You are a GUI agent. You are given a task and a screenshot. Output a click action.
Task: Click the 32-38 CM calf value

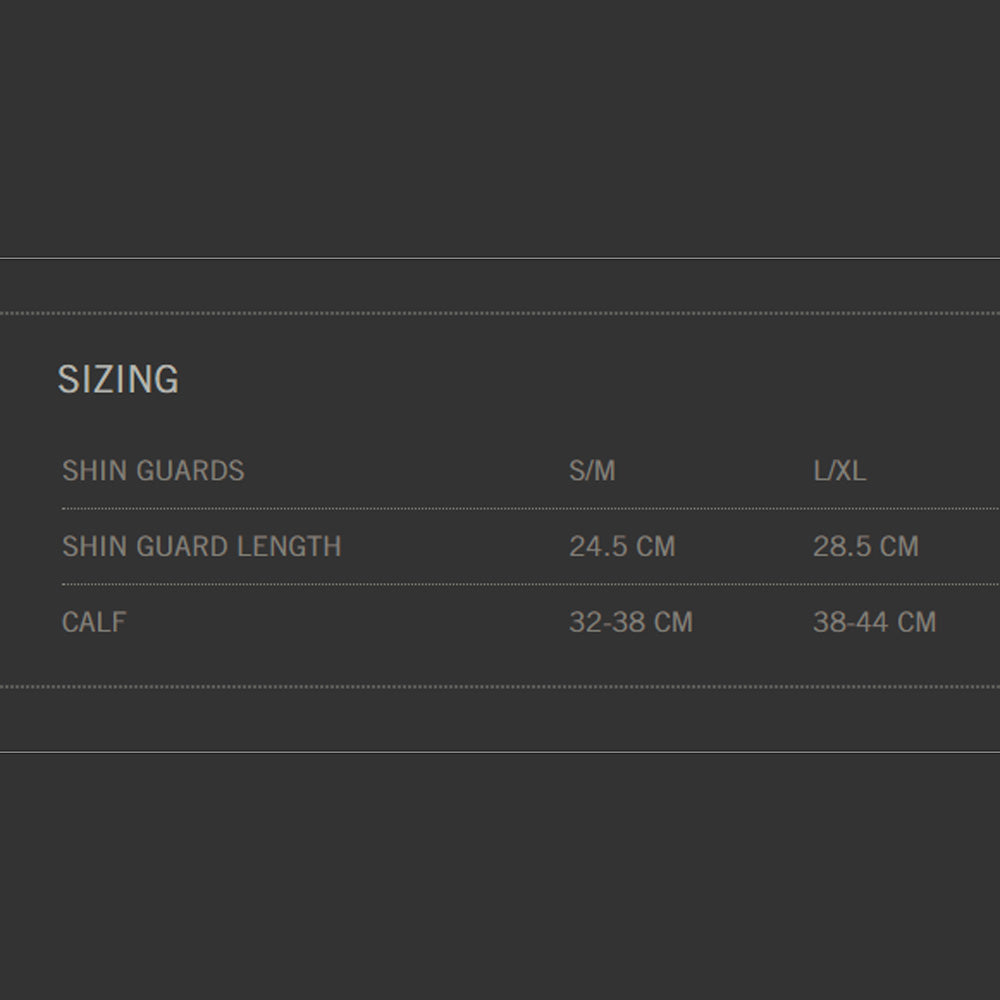point(630,622)
